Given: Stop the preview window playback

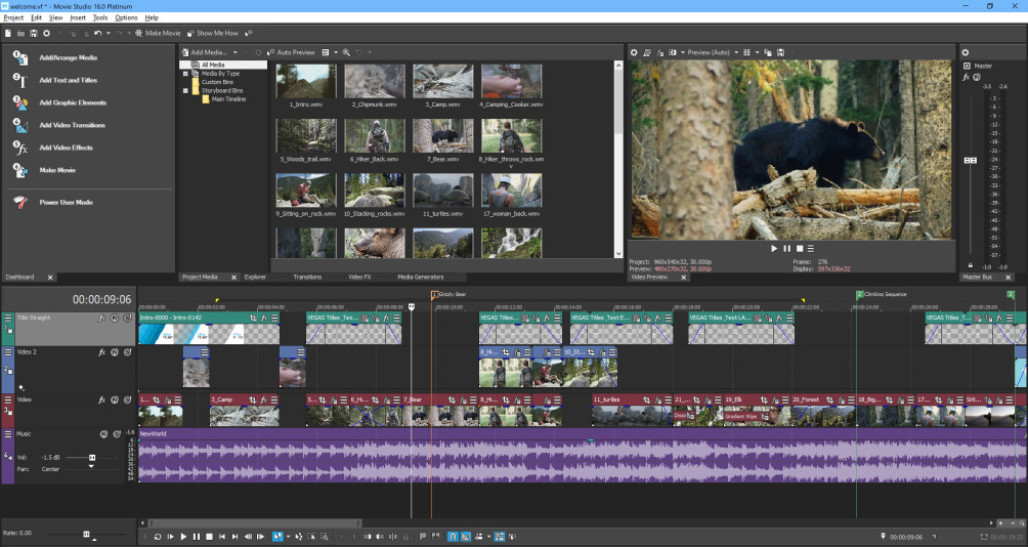Looking at the screenshot, I should tap(799, 249).
